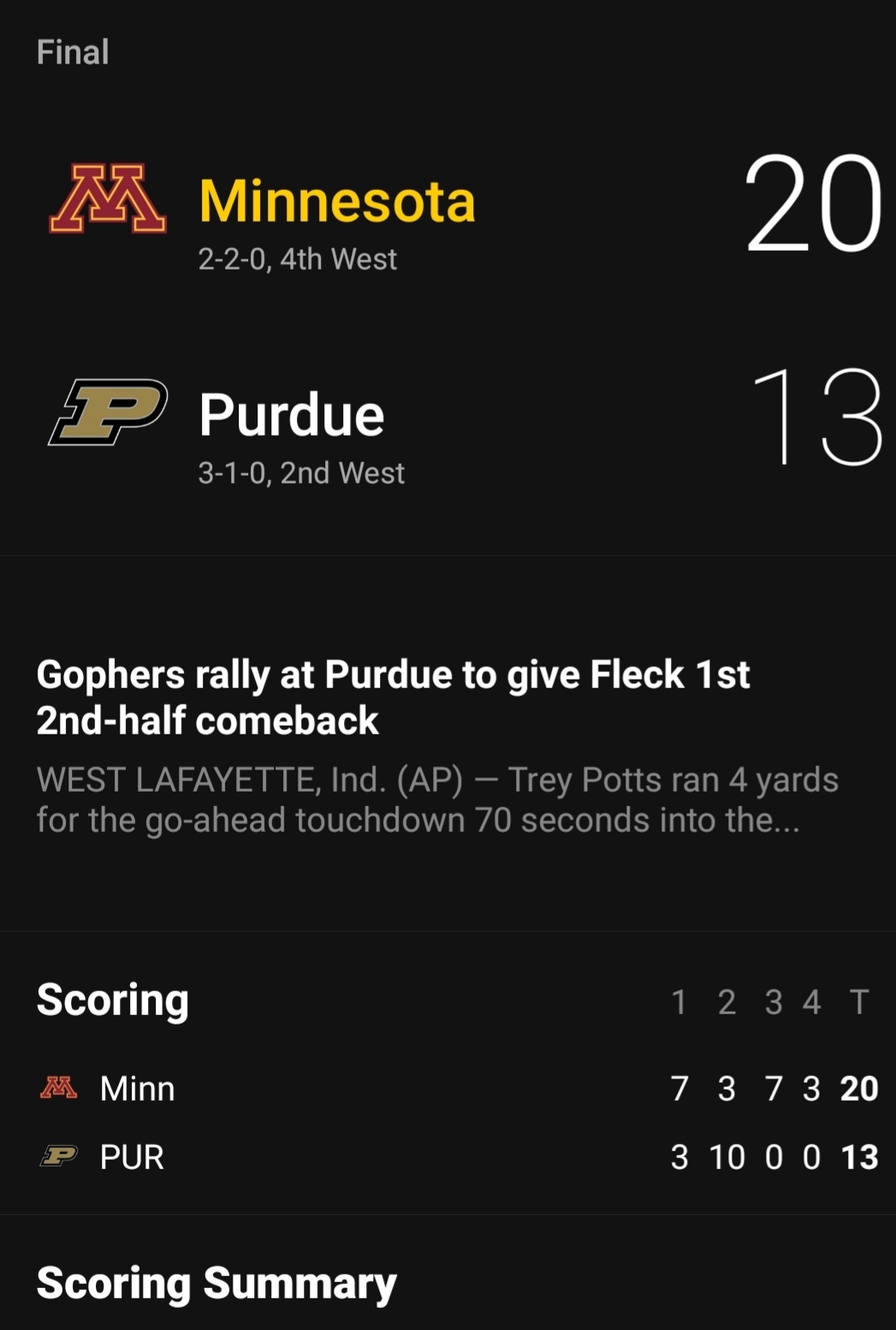
Task: Tap the Scoring Summary heading
Action: (x=217, y=1284)
